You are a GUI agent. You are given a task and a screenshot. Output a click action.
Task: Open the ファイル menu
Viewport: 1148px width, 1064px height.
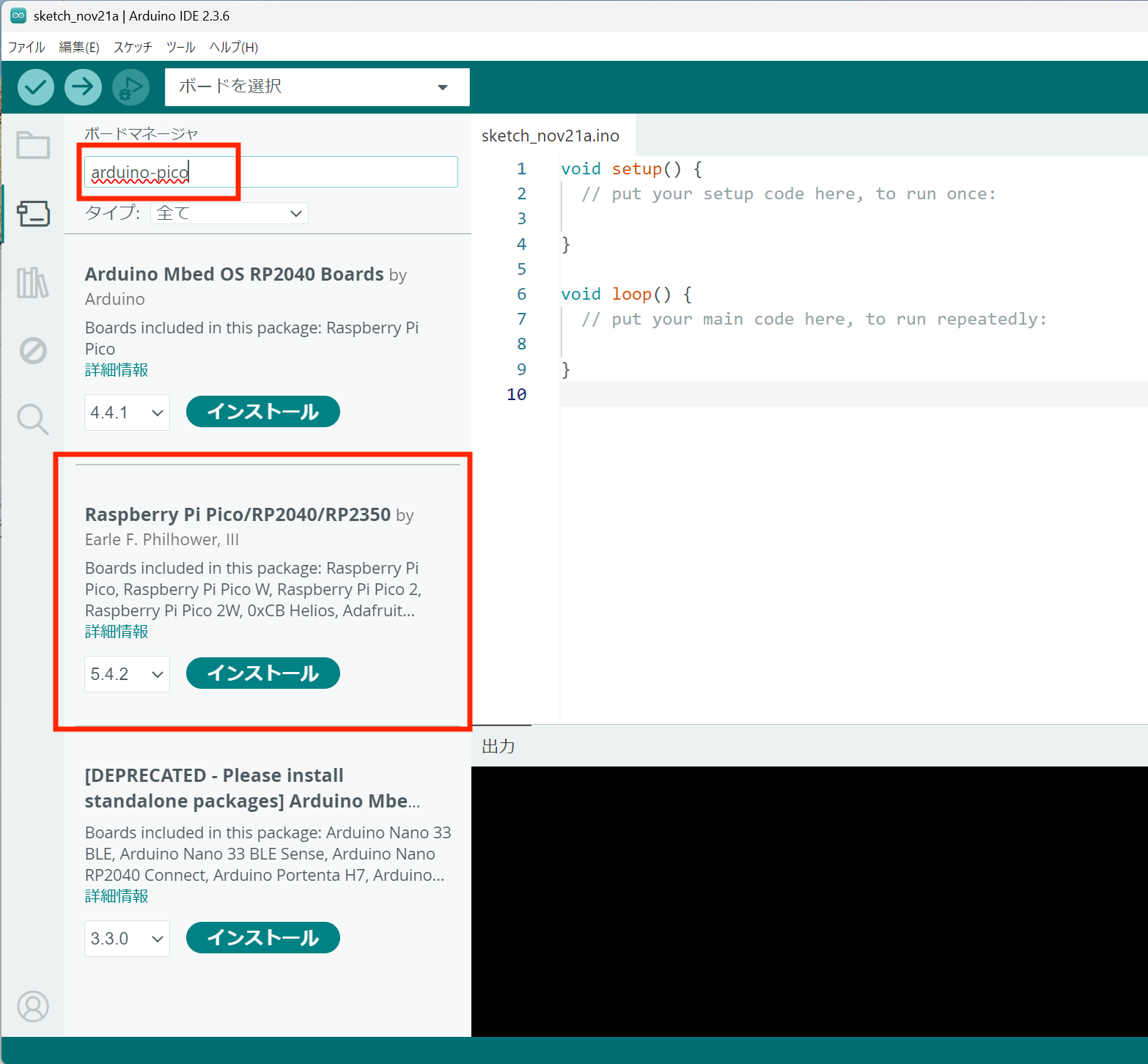(26, 48)
